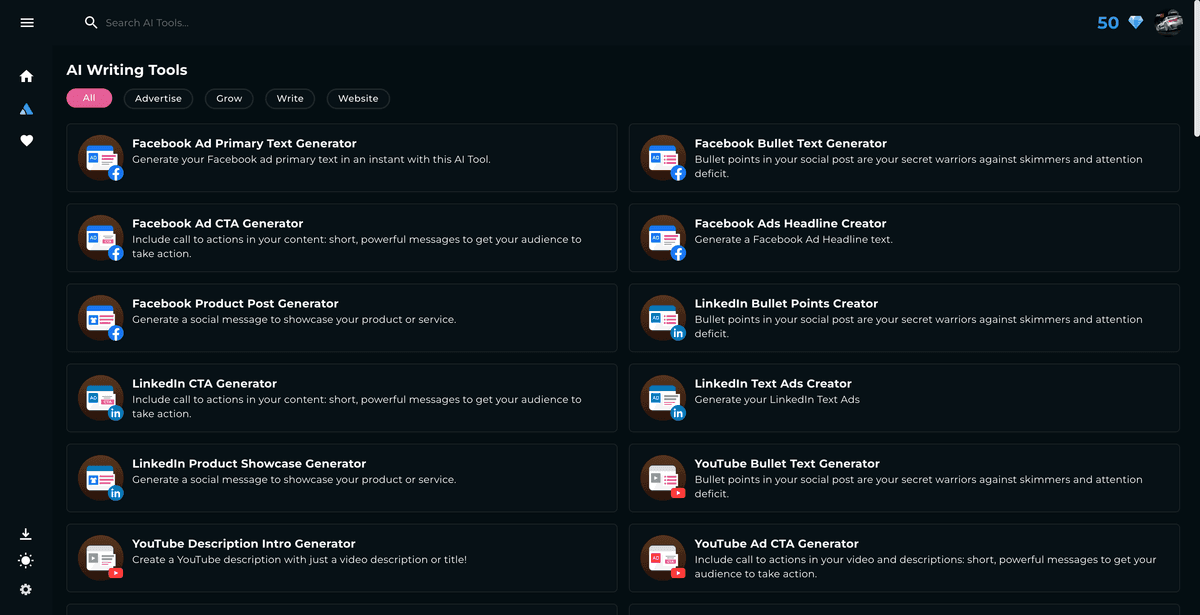Click the blue triangle logo icon in sidebar
Image resolution: width=1200 pixels, height=615 pixels.
tap(26, 109)
